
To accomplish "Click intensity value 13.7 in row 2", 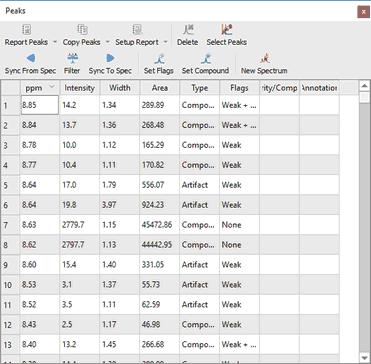I will click(69, 125).
